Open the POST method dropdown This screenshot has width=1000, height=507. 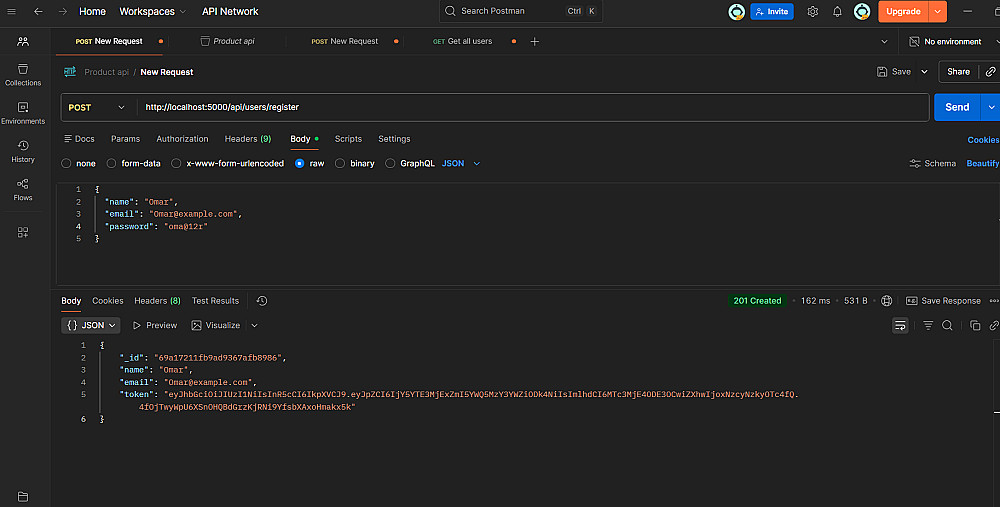tap(97, 107)
